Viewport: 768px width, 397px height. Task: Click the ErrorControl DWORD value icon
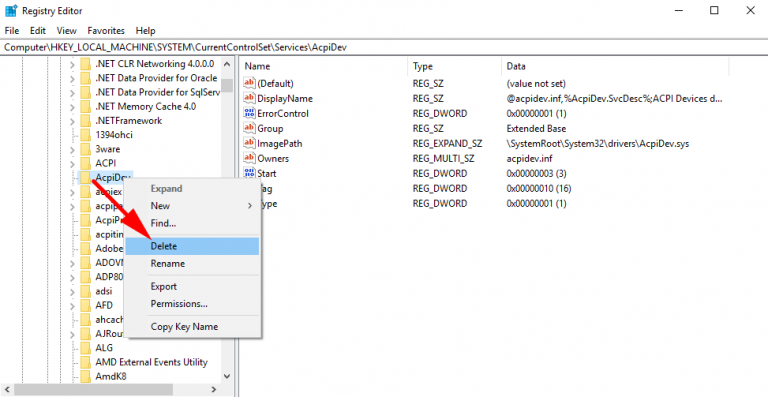click(249, 114)
